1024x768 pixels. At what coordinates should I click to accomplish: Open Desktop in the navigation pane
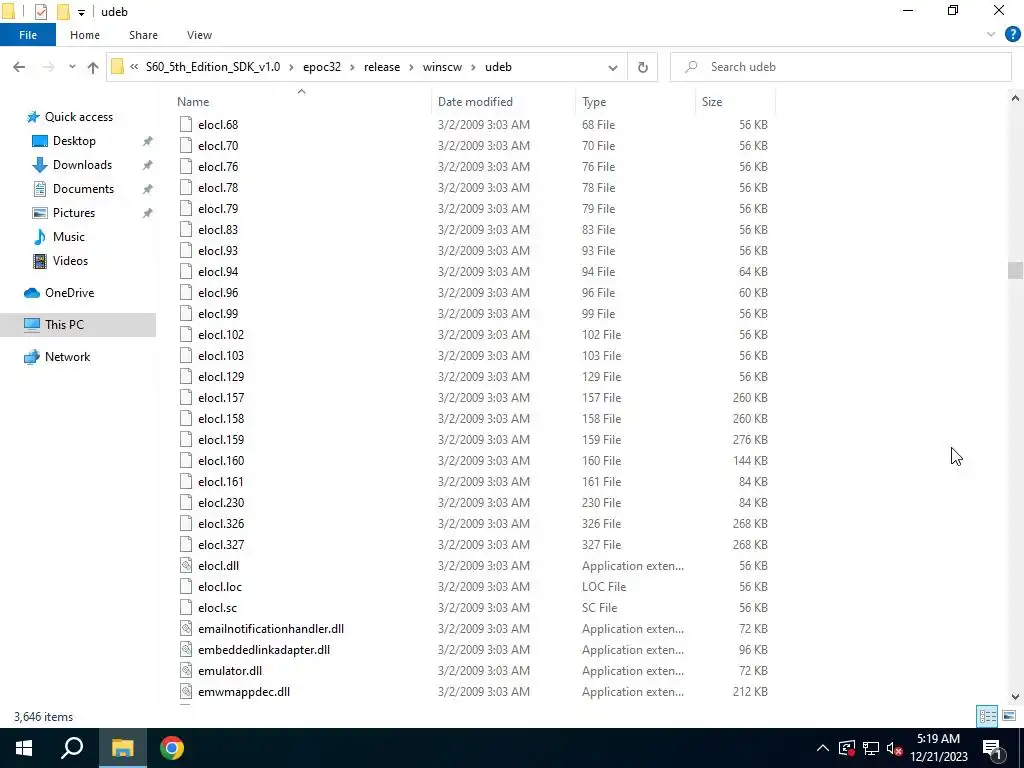point(74,141)
